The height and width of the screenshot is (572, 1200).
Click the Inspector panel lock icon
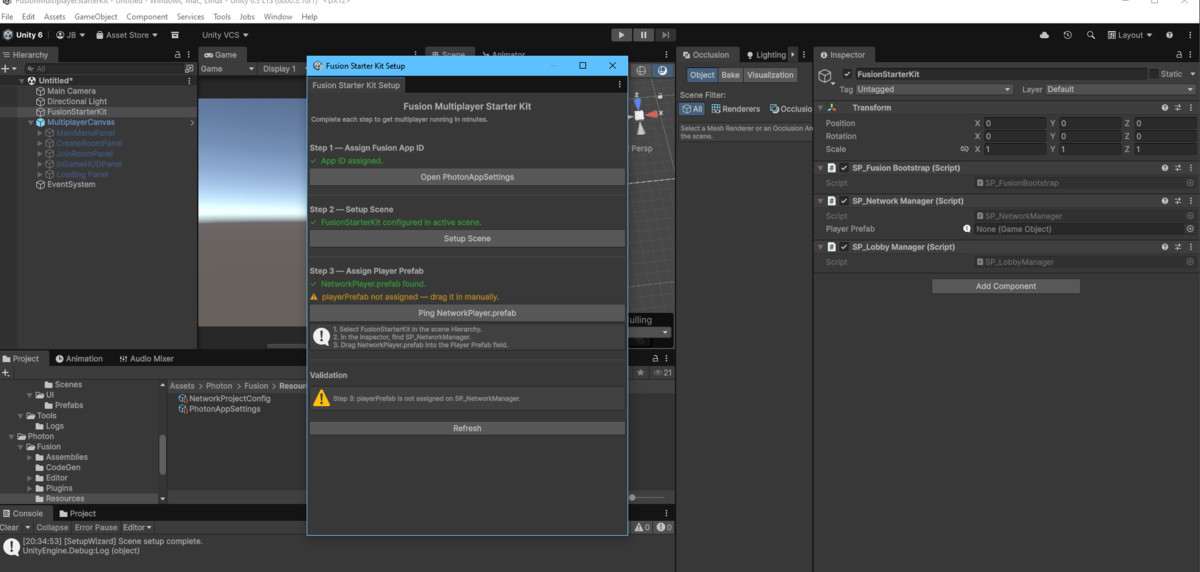[x=1177, y=55]
